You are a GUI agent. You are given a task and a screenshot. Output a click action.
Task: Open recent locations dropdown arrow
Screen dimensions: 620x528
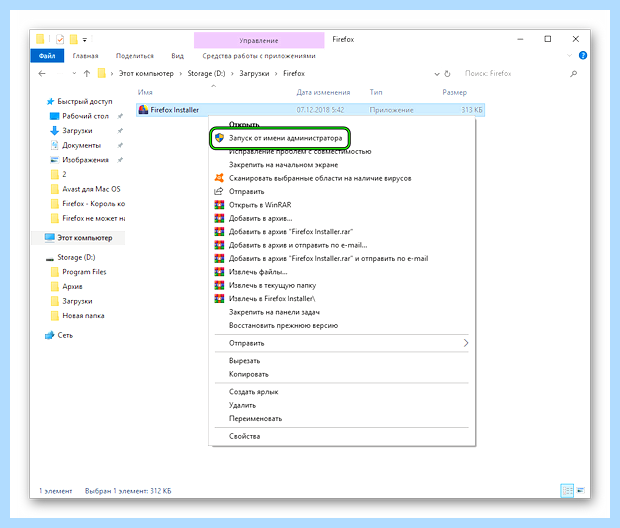(74, 74)
